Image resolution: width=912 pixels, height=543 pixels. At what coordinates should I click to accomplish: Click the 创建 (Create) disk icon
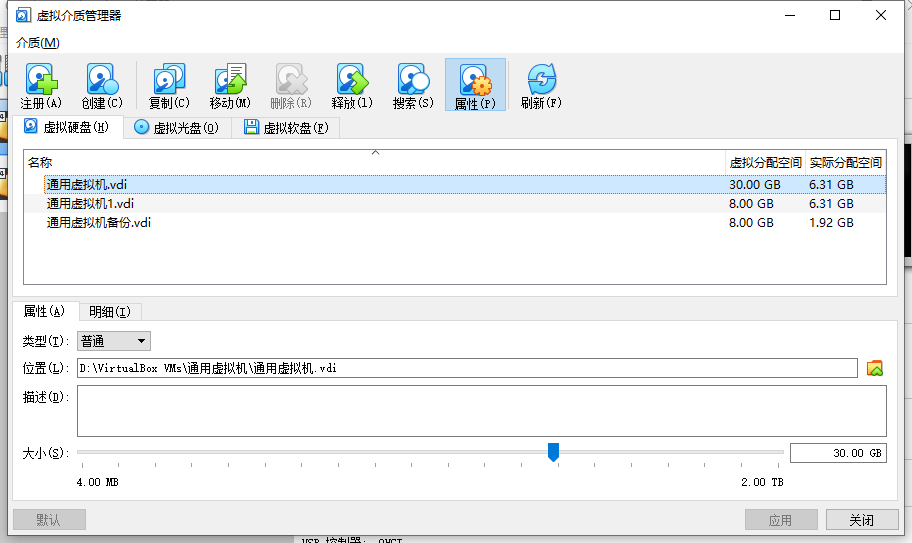pyautogui.click(x=101, y=81)
